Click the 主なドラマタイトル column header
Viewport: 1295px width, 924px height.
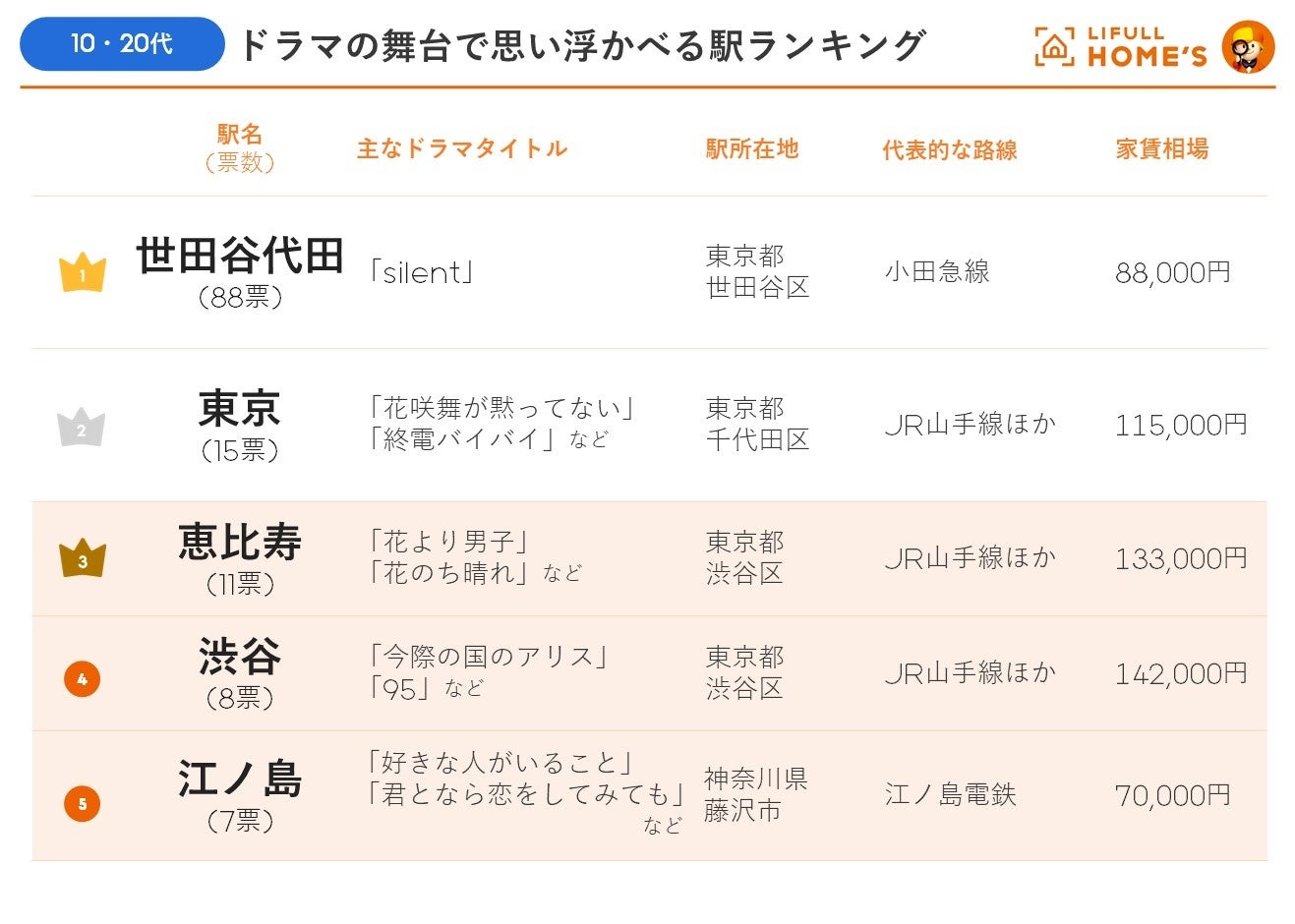pos(462,149)
